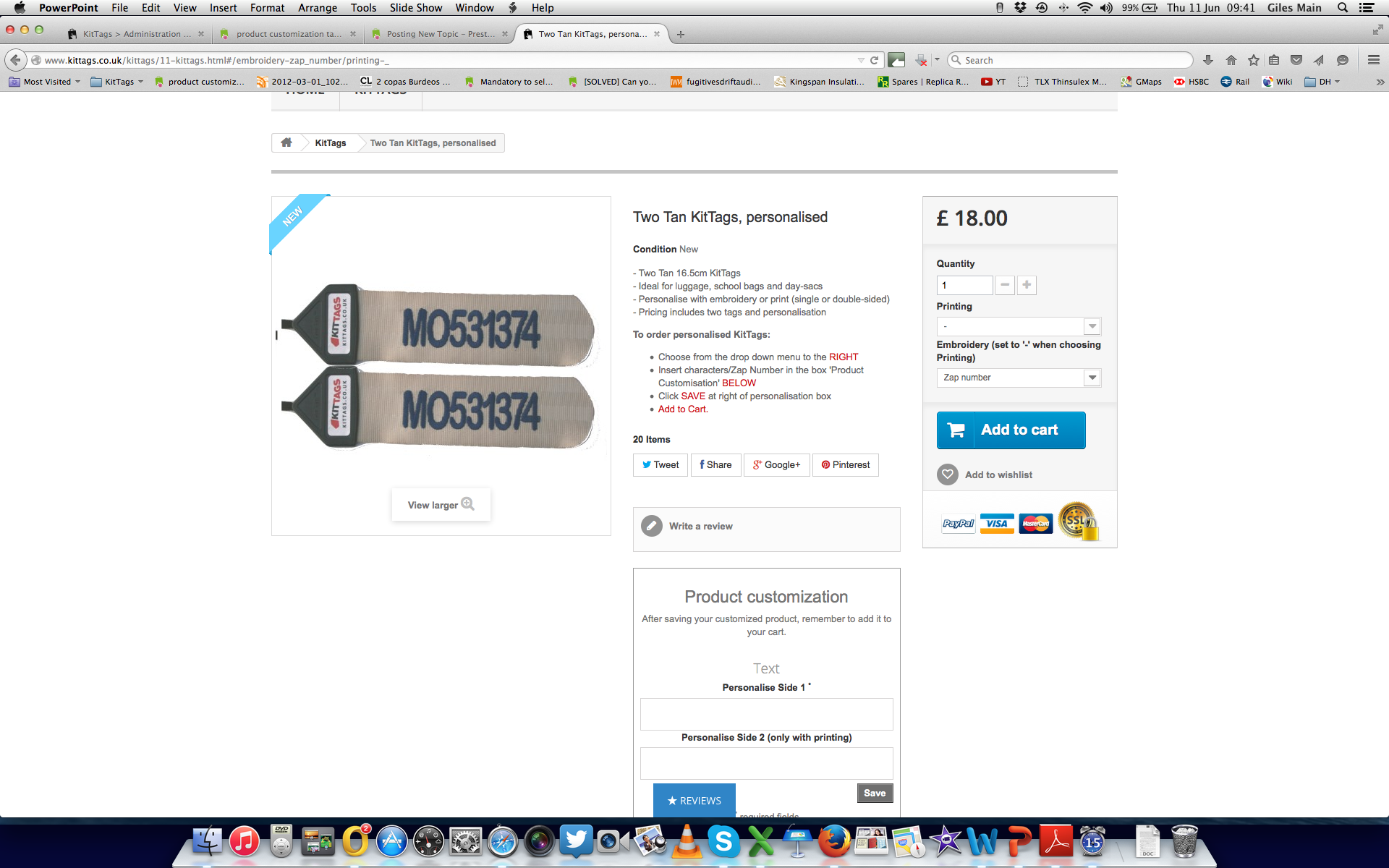Image resolution: width=1389 pixels, height=868 pixels.
Task: Bookmark this page with star icon
Action: tap(1254, 60)
